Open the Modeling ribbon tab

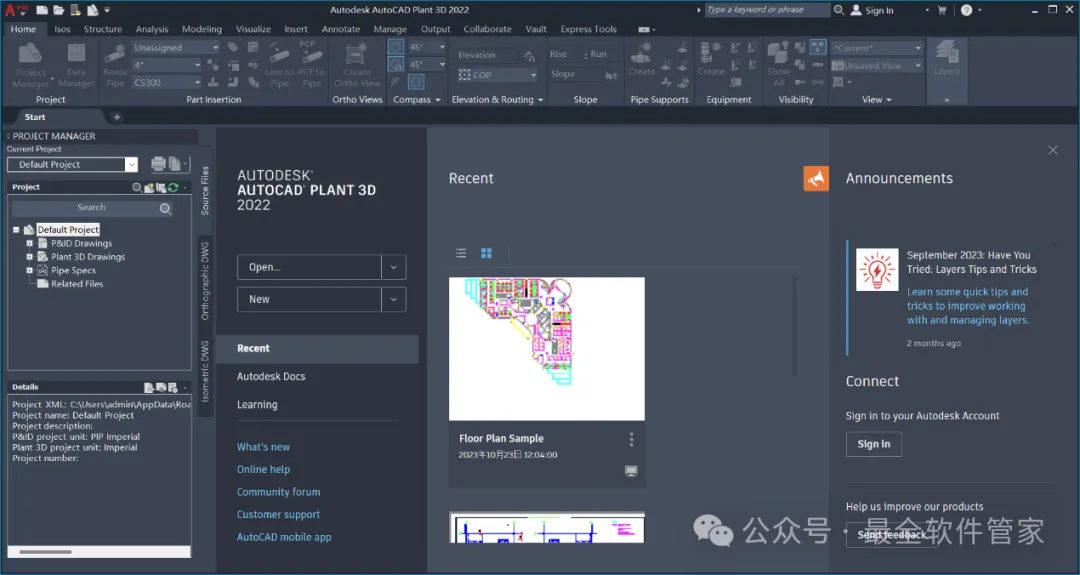pyautogui.click(x=202, y=29)
